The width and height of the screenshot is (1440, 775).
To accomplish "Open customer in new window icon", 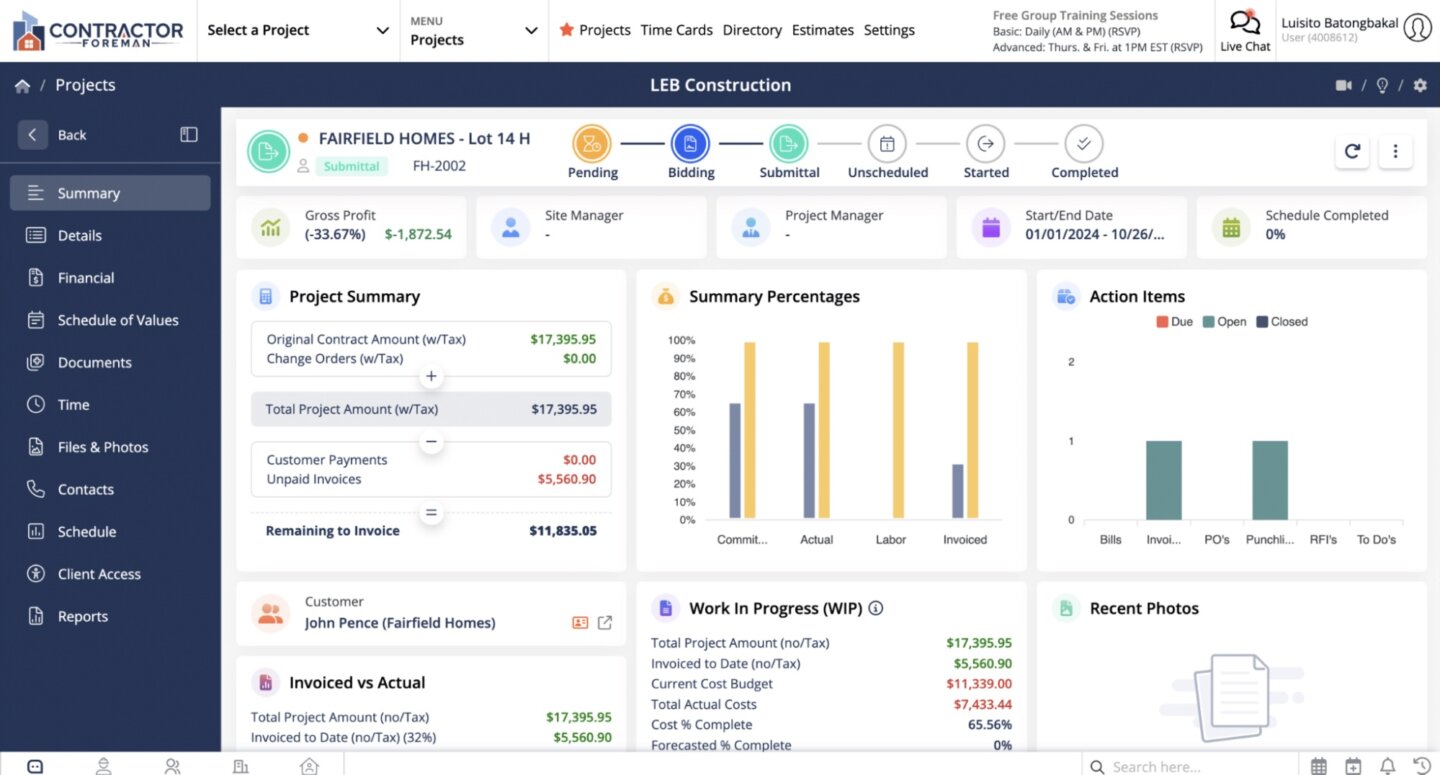I will [x=605, y=623].
